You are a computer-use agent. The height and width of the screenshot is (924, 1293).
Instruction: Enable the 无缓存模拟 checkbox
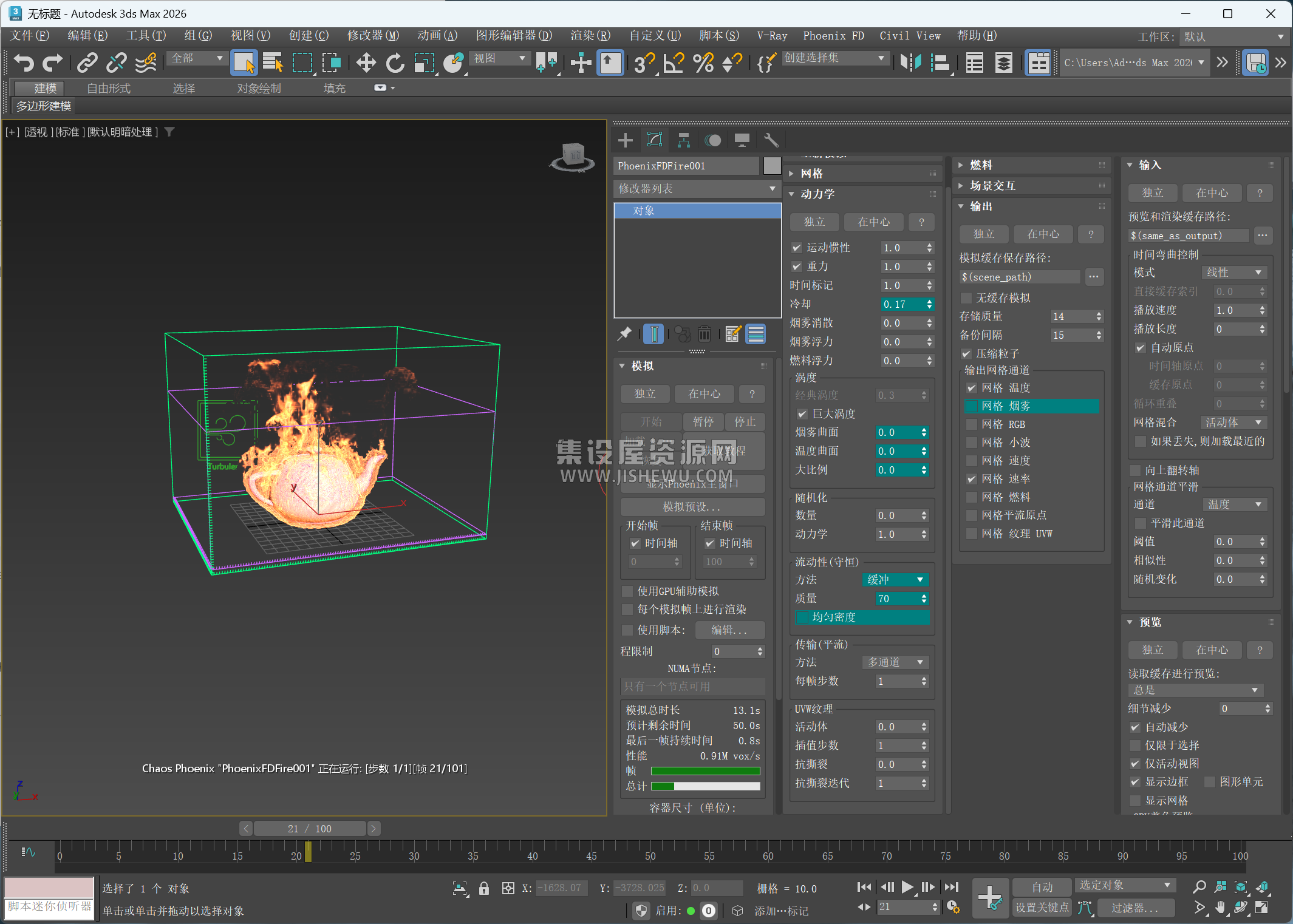coord(966,298)
